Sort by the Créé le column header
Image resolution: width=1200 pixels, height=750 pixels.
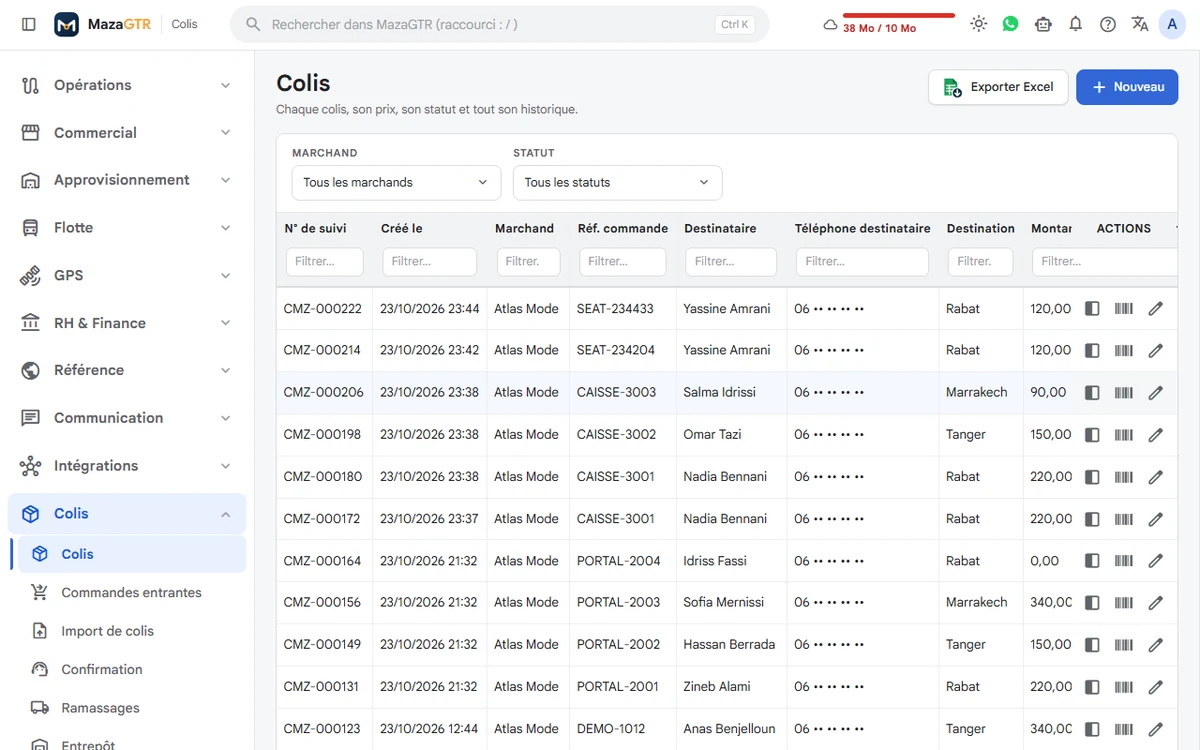[x=402, y=228]
